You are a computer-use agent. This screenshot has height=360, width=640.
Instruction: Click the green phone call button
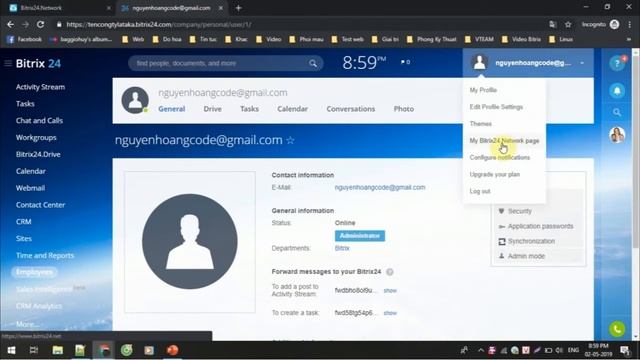[617, 329]
